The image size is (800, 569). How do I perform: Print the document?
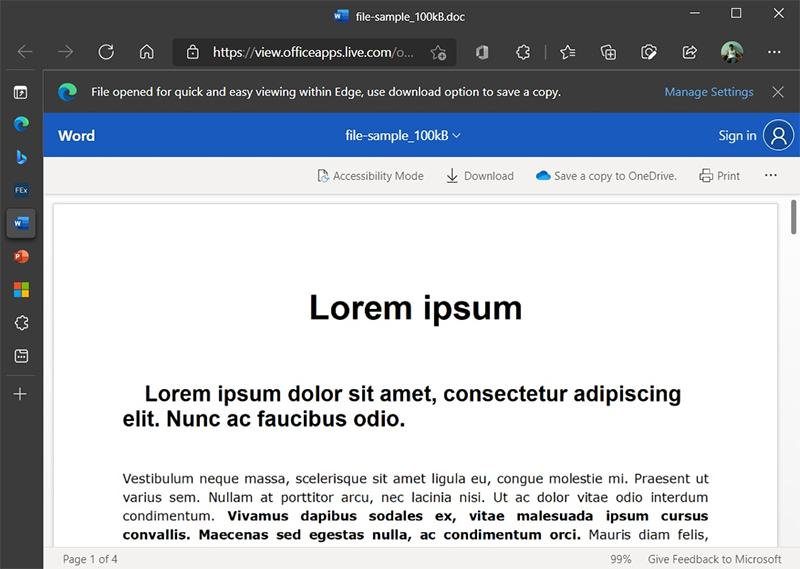[x=720, y=176]
